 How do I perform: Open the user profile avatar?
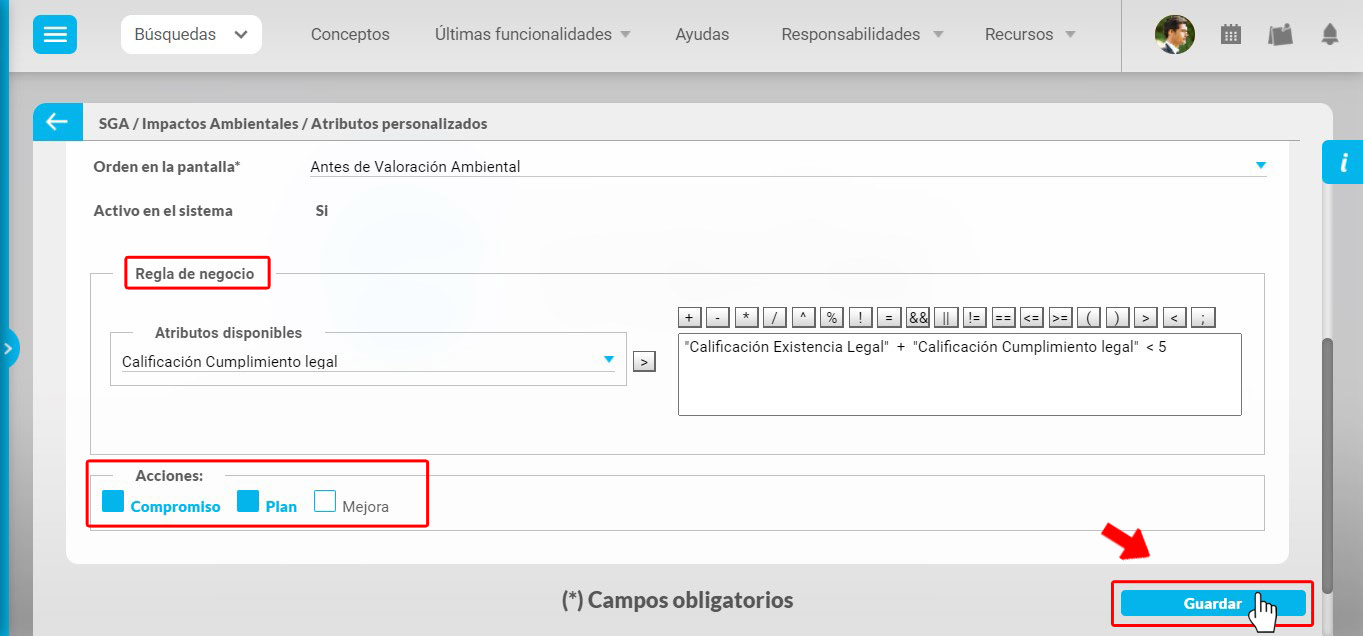tap(1174, 34)
